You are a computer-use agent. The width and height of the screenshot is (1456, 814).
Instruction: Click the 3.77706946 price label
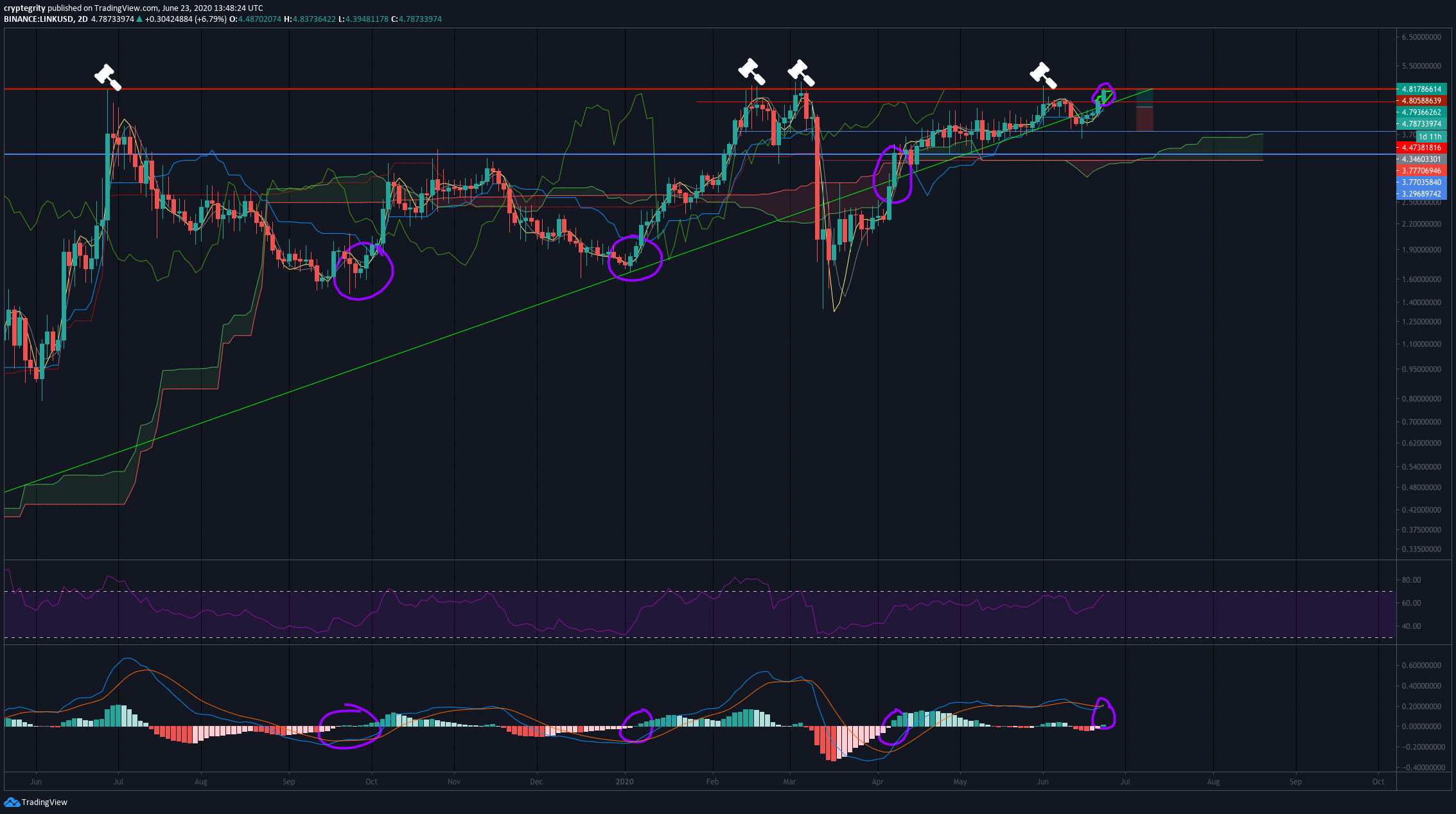click(1420, 171)
